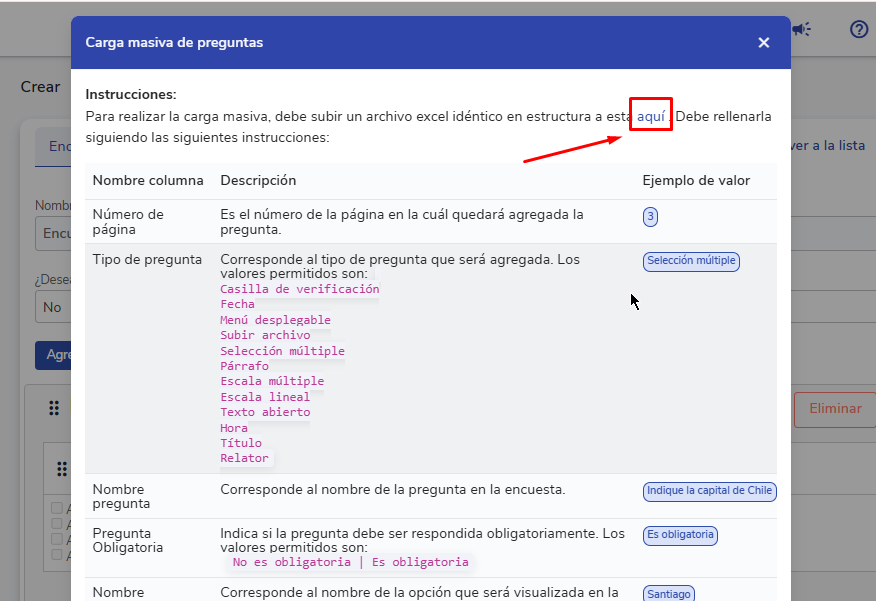Grab the lower drag handle dots icon
This screenshot has height=601, width=876.
[61, 469]
